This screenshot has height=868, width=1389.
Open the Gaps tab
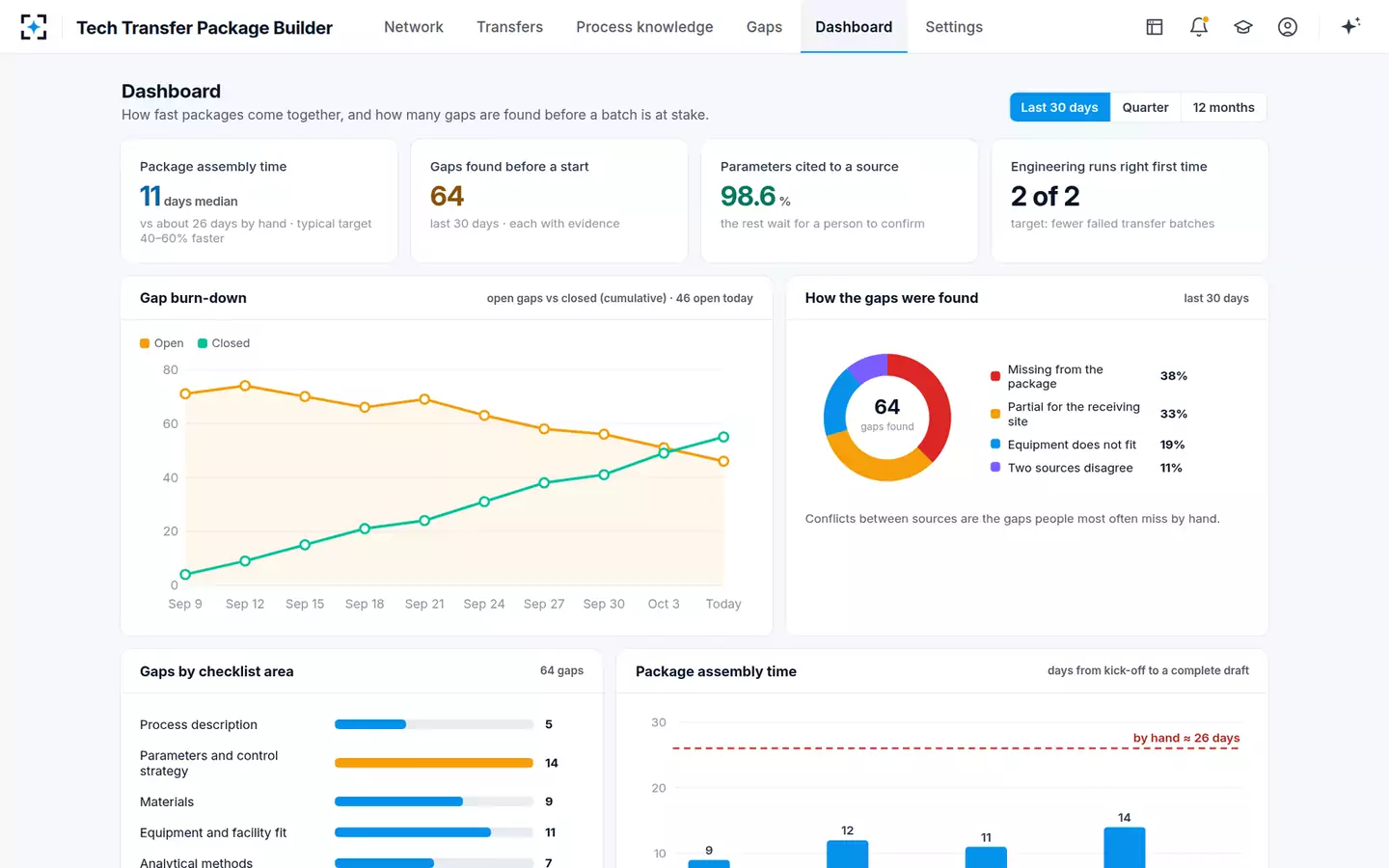pos(764,27)
